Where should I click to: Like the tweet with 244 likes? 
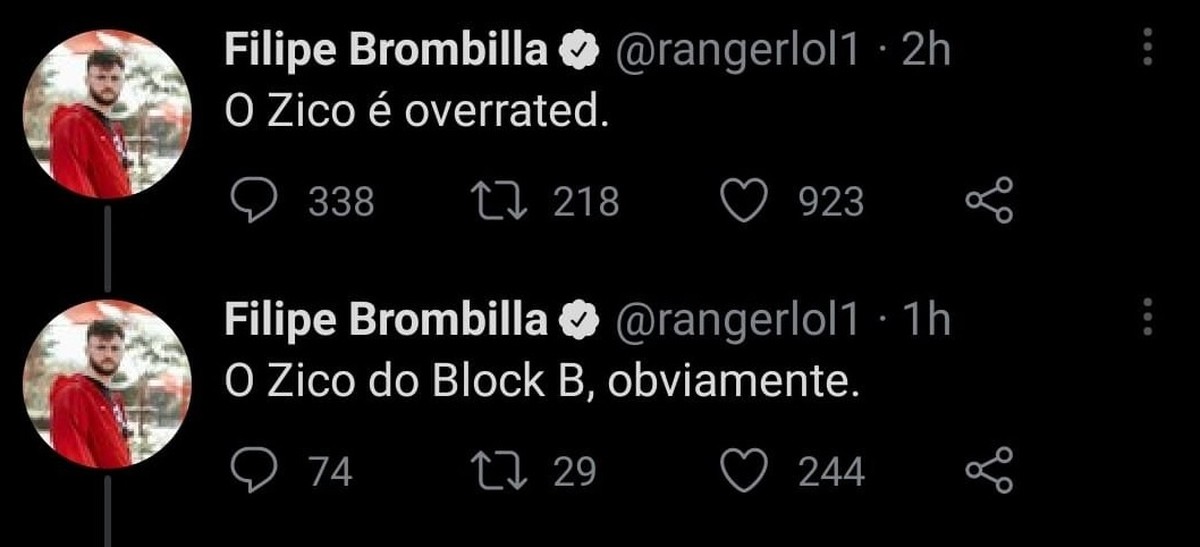[742, 471]
